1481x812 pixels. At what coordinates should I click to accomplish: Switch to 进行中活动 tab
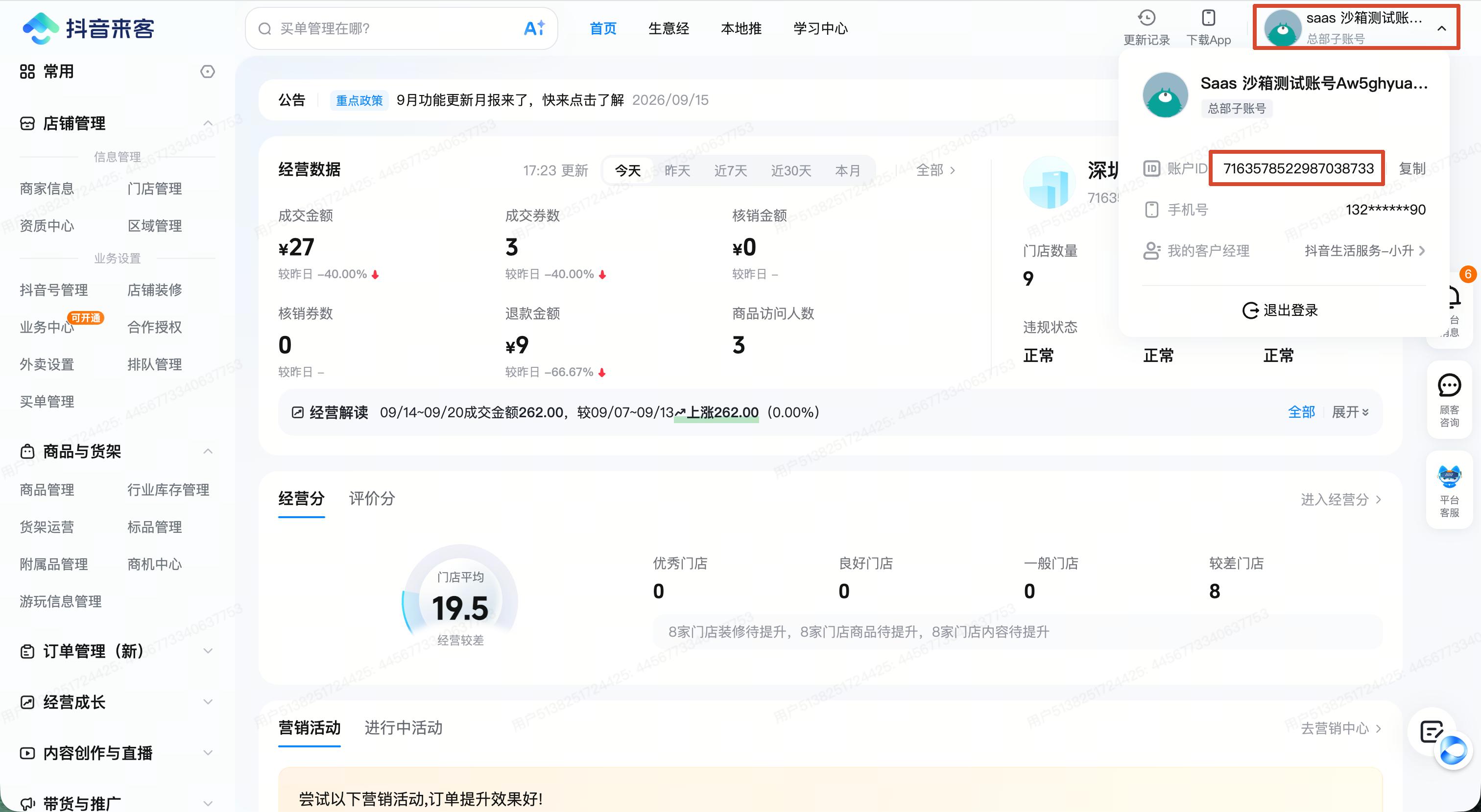coord(403,727)
